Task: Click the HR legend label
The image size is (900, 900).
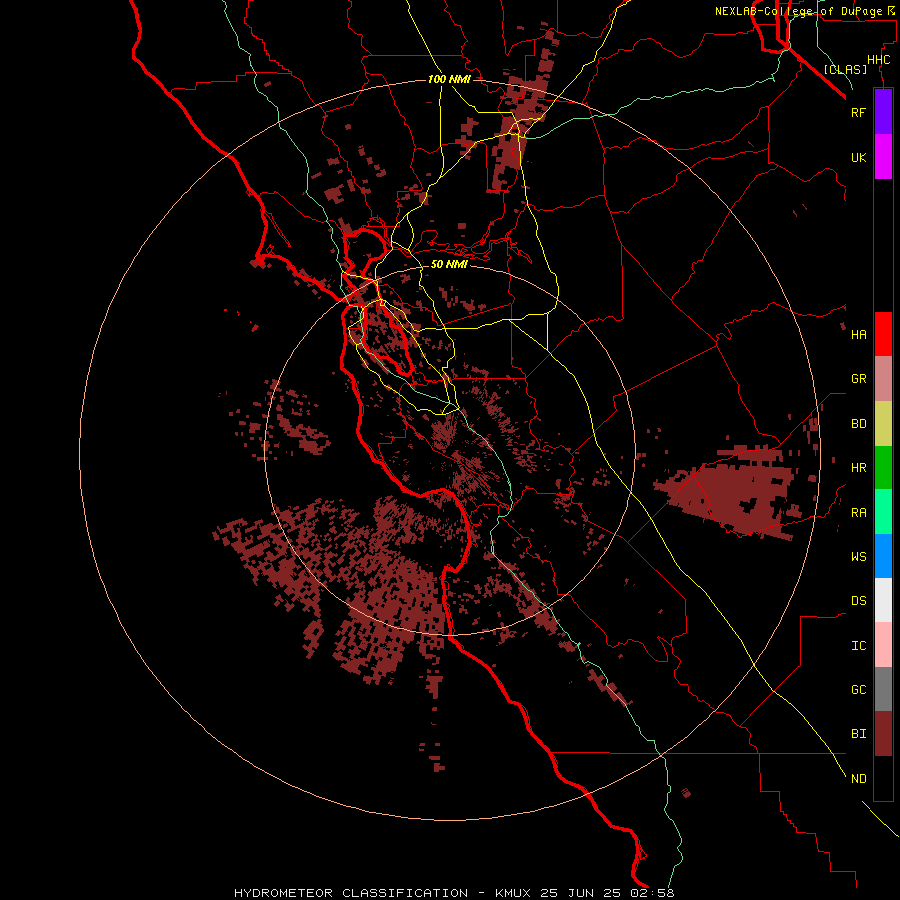Action: coord(859,468)
